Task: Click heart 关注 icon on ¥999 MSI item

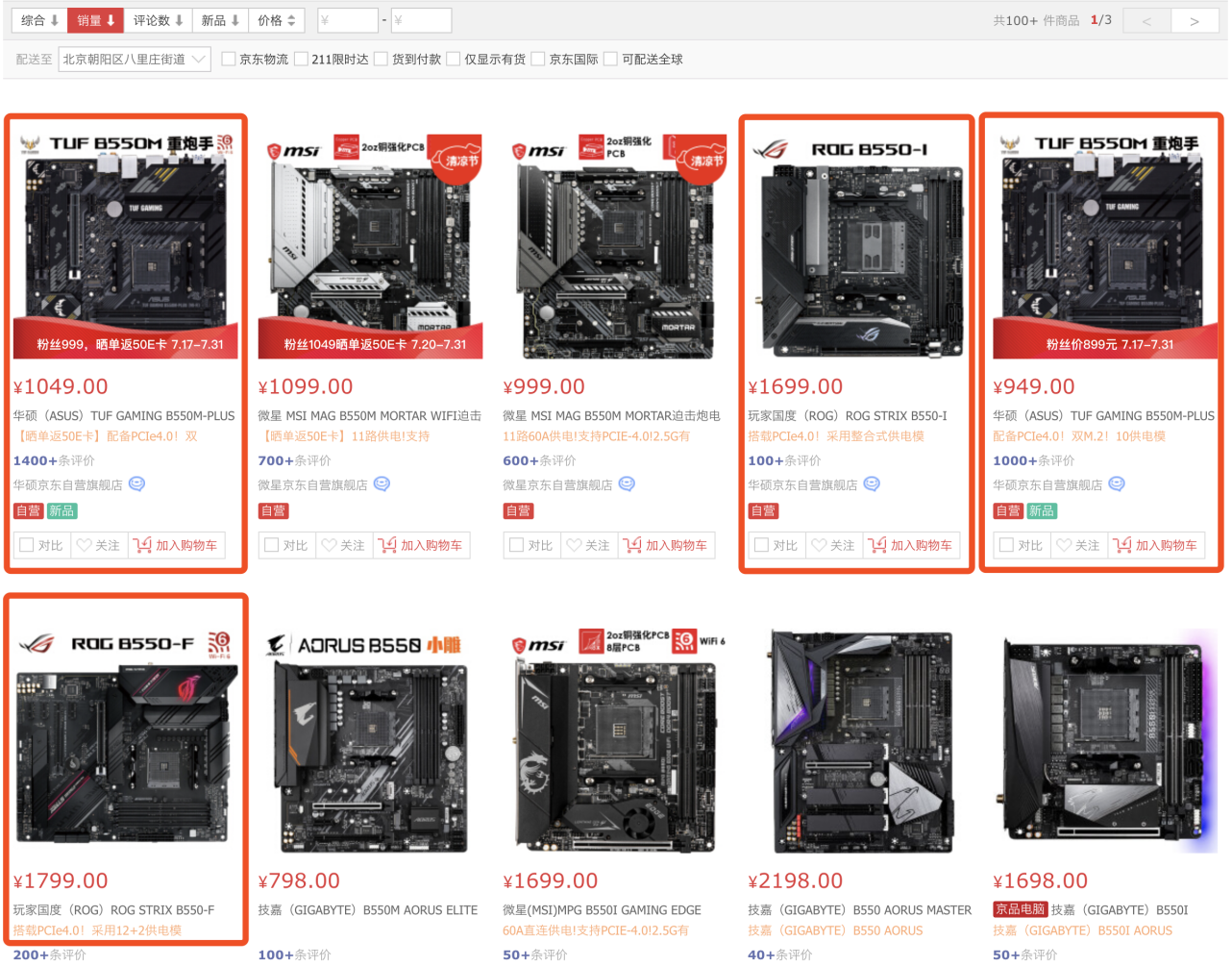Action: coord(574,545)
